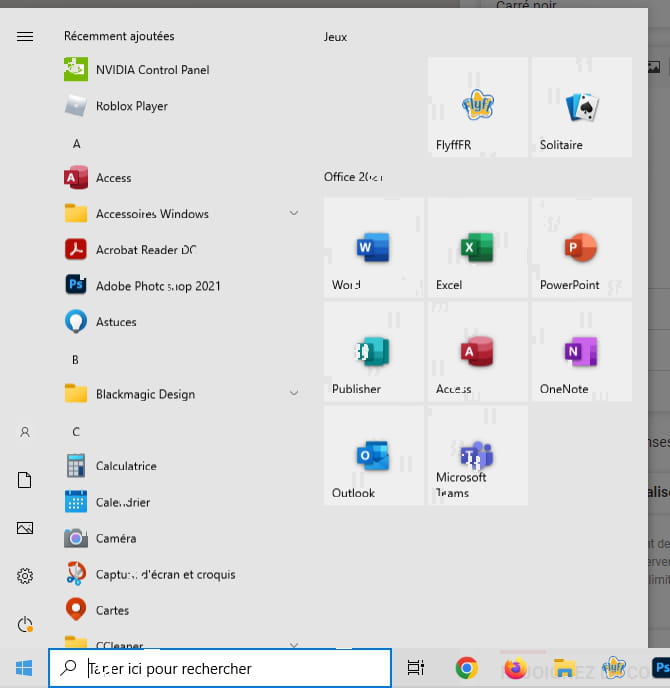Click the Power button icon
This screenshot has height=688, width=670.
[x=25, y=624]
